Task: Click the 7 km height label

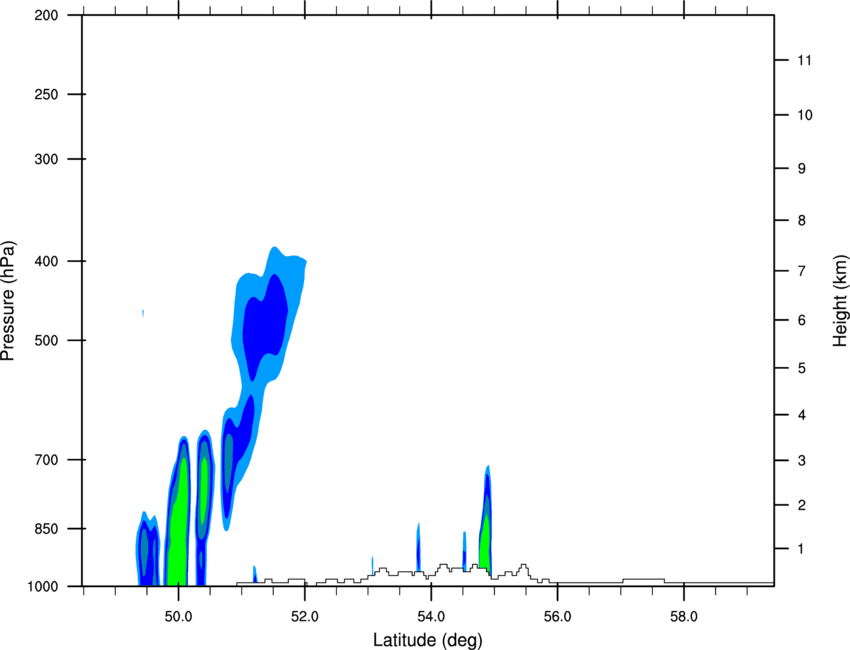Action: 802,271
